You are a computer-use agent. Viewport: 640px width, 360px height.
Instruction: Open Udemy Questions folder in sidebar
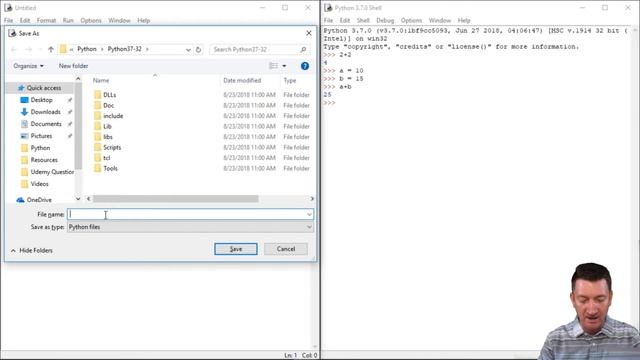[52, 172]
